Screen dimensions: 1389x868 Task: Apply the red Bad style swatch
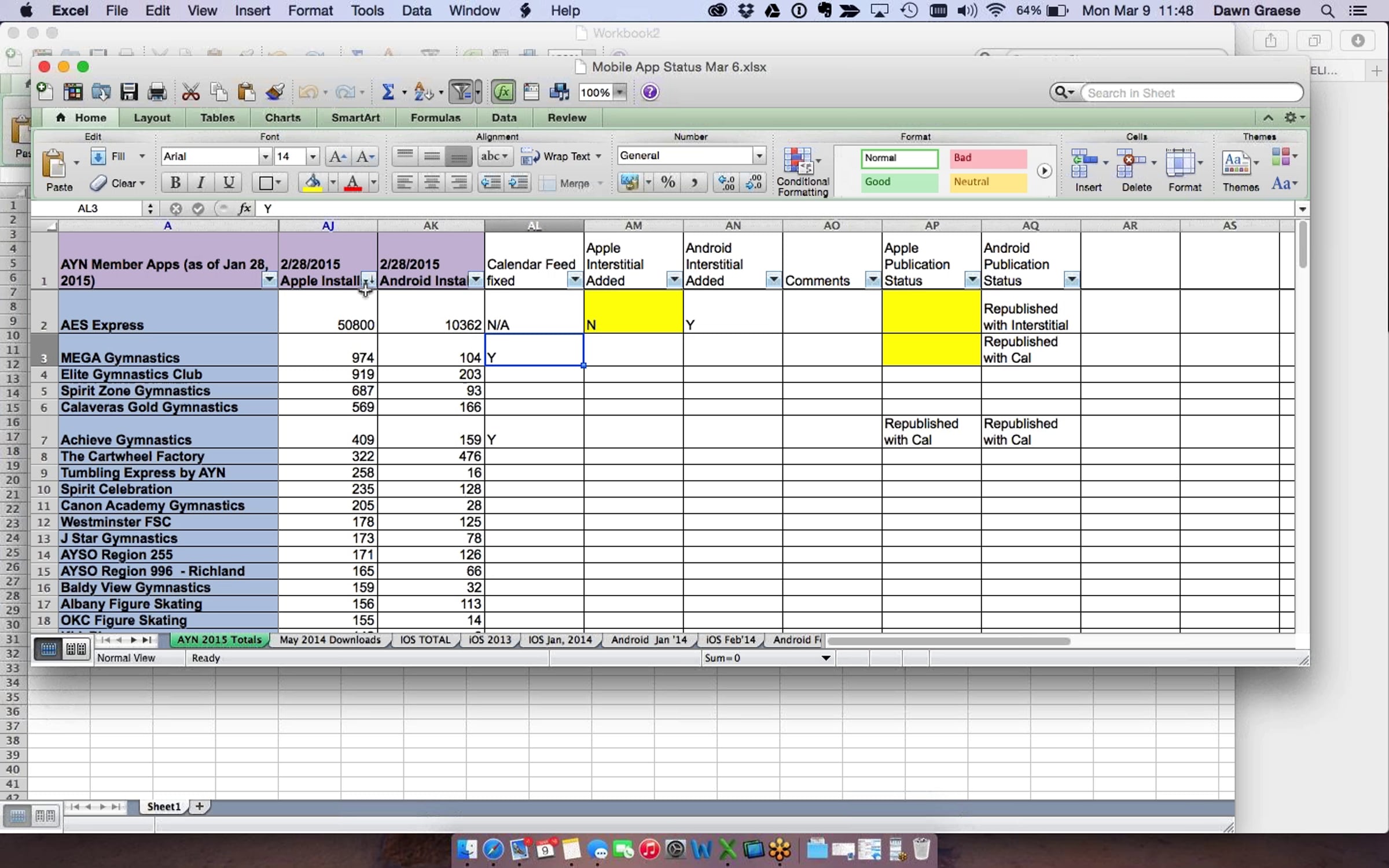988,158
